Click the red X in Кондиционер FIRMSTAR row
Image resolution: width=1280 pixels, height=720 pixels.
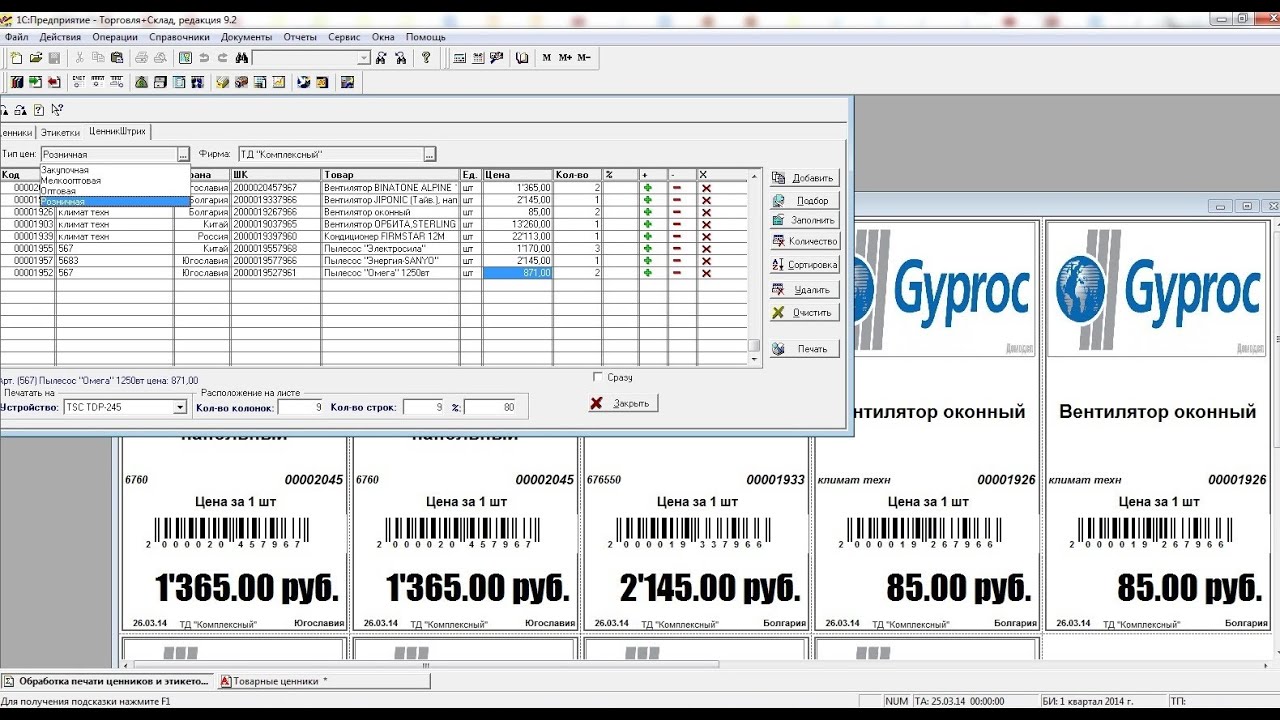tap(706, 236)
